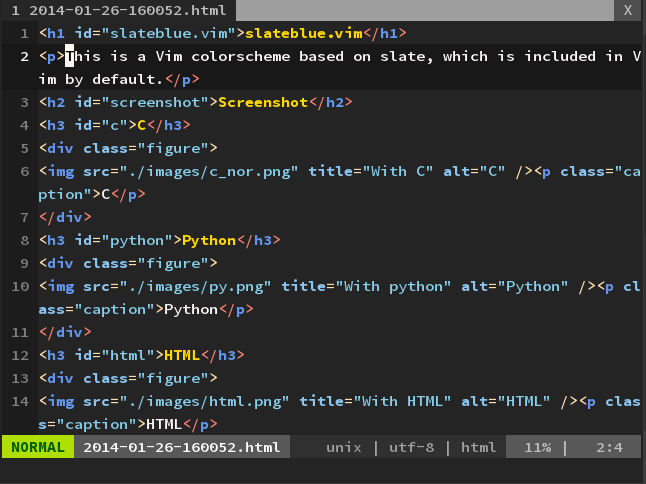Place cursor on word colorscheme

coord(241,56)
